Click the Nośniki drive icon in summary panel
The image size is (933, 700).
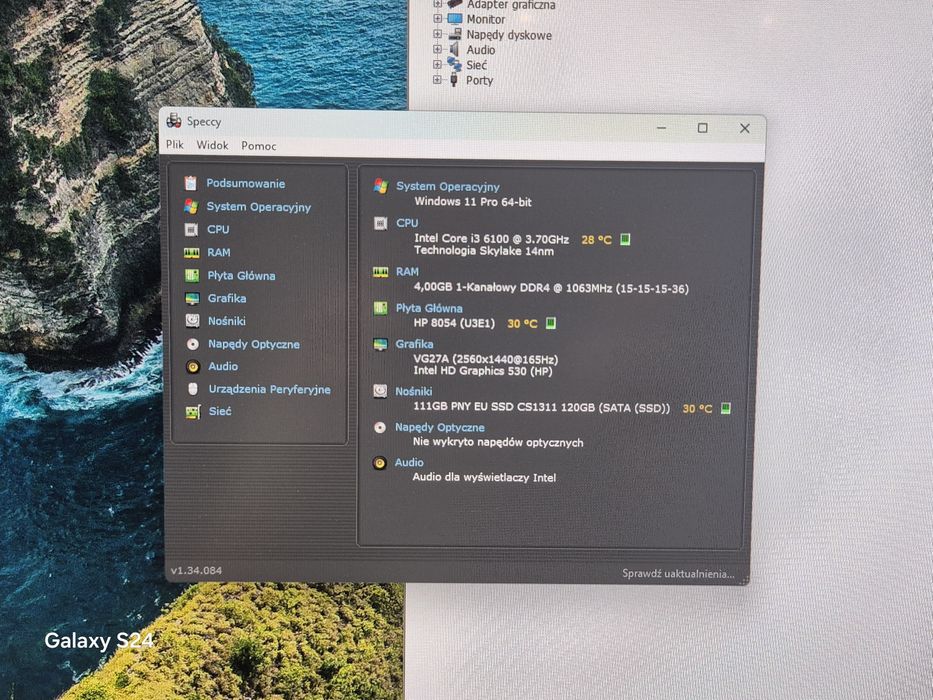tap(380, 391)
